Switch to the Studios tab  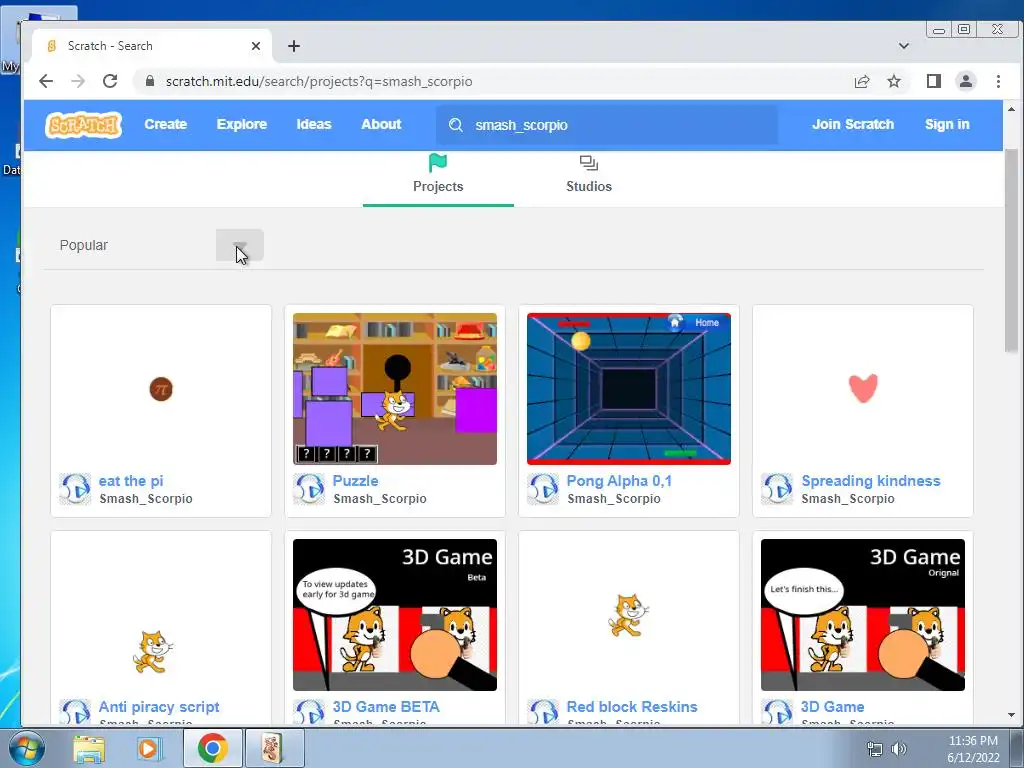589,178
